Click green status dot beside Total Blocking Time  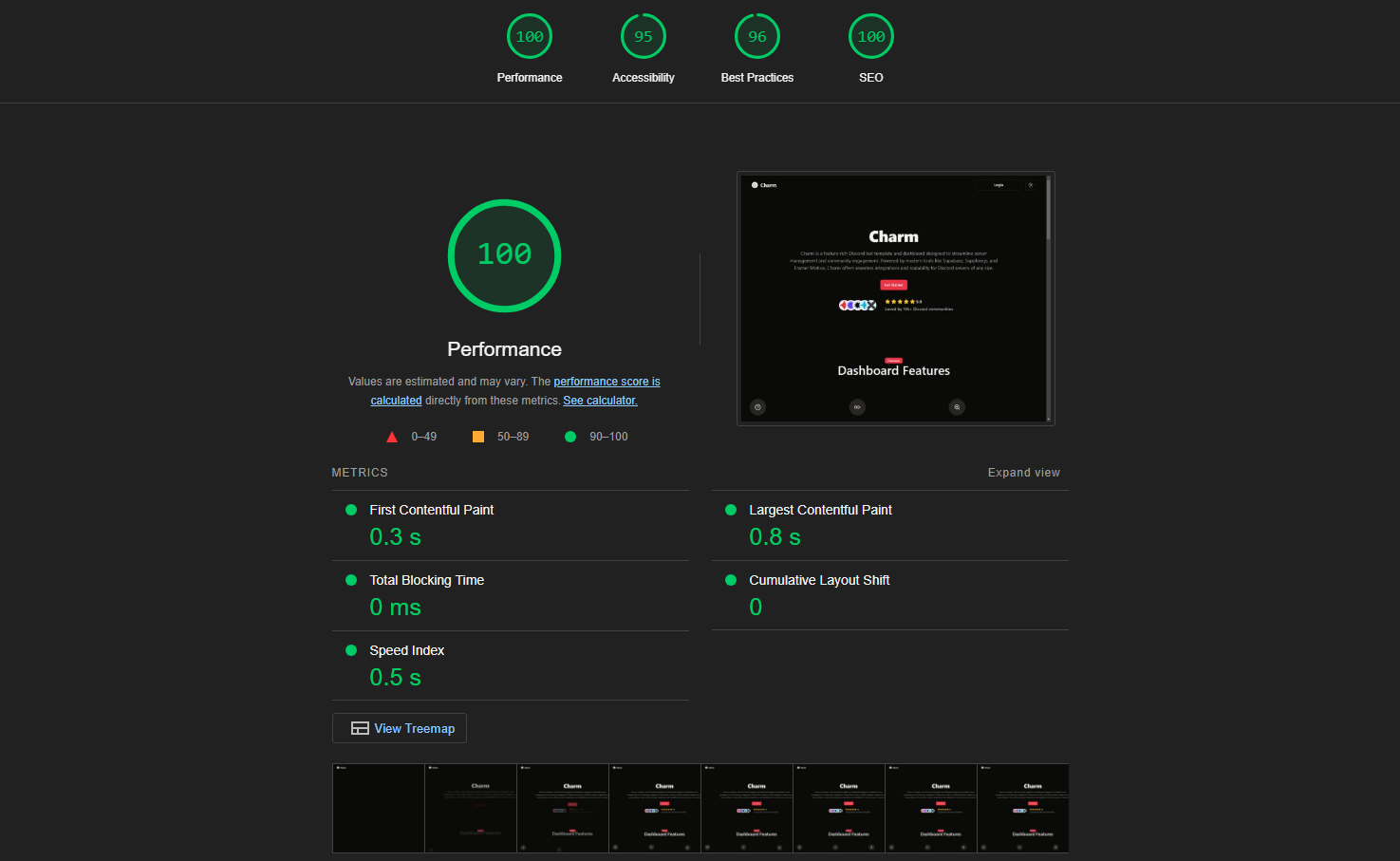pos(351,580)
